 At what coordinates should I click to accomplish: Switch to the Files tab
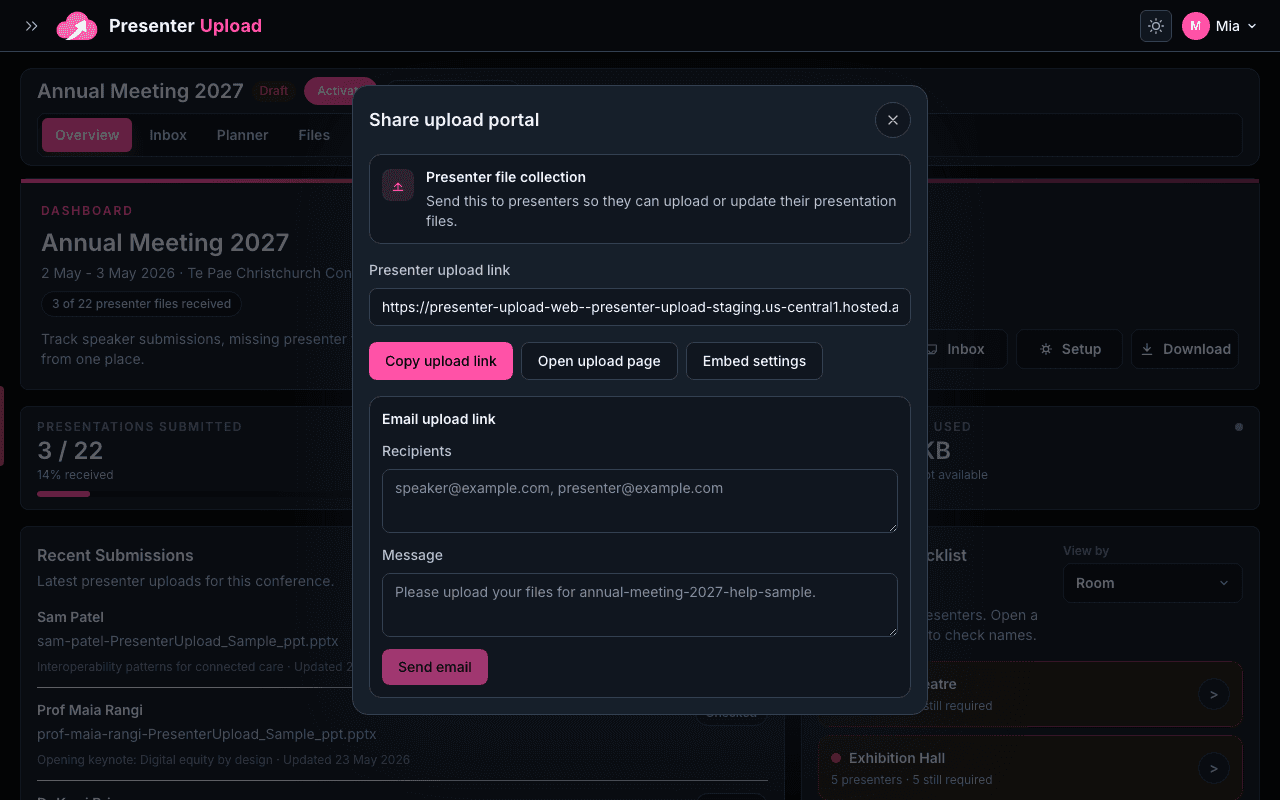pos(314,135)
